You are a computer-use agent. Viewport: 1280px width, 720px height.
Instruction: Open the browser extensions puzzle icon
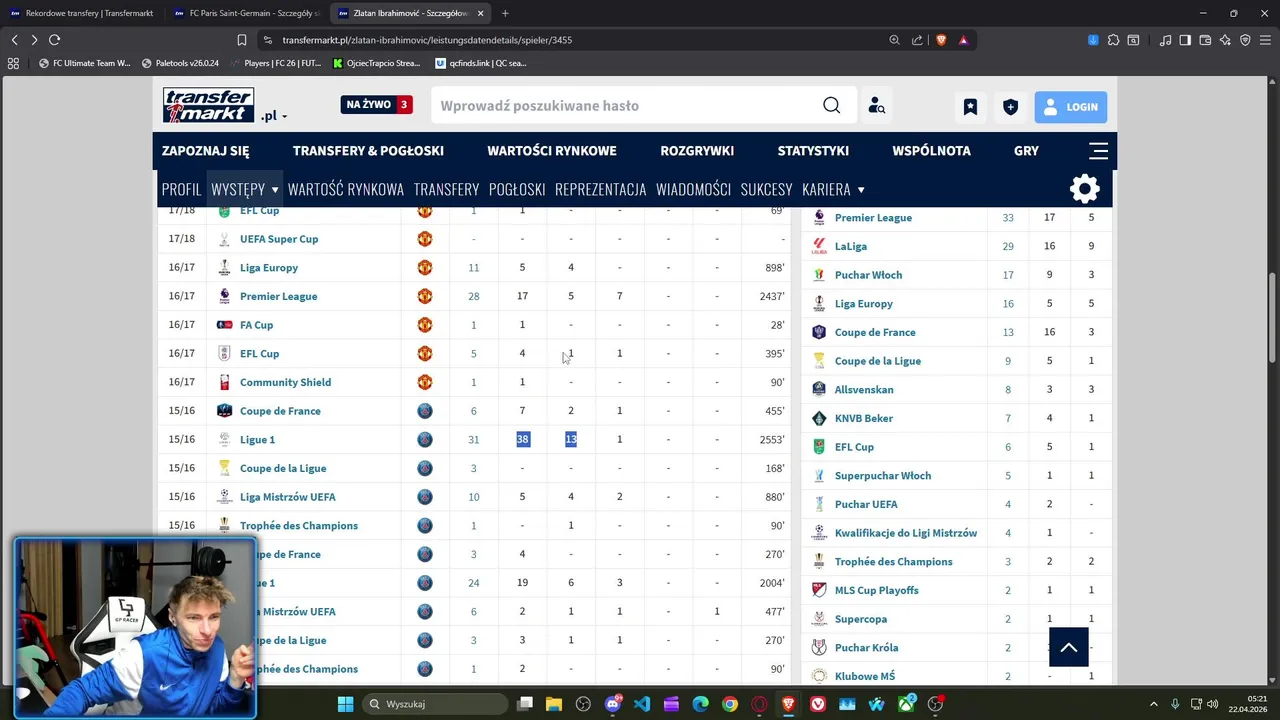point(1113,40)
